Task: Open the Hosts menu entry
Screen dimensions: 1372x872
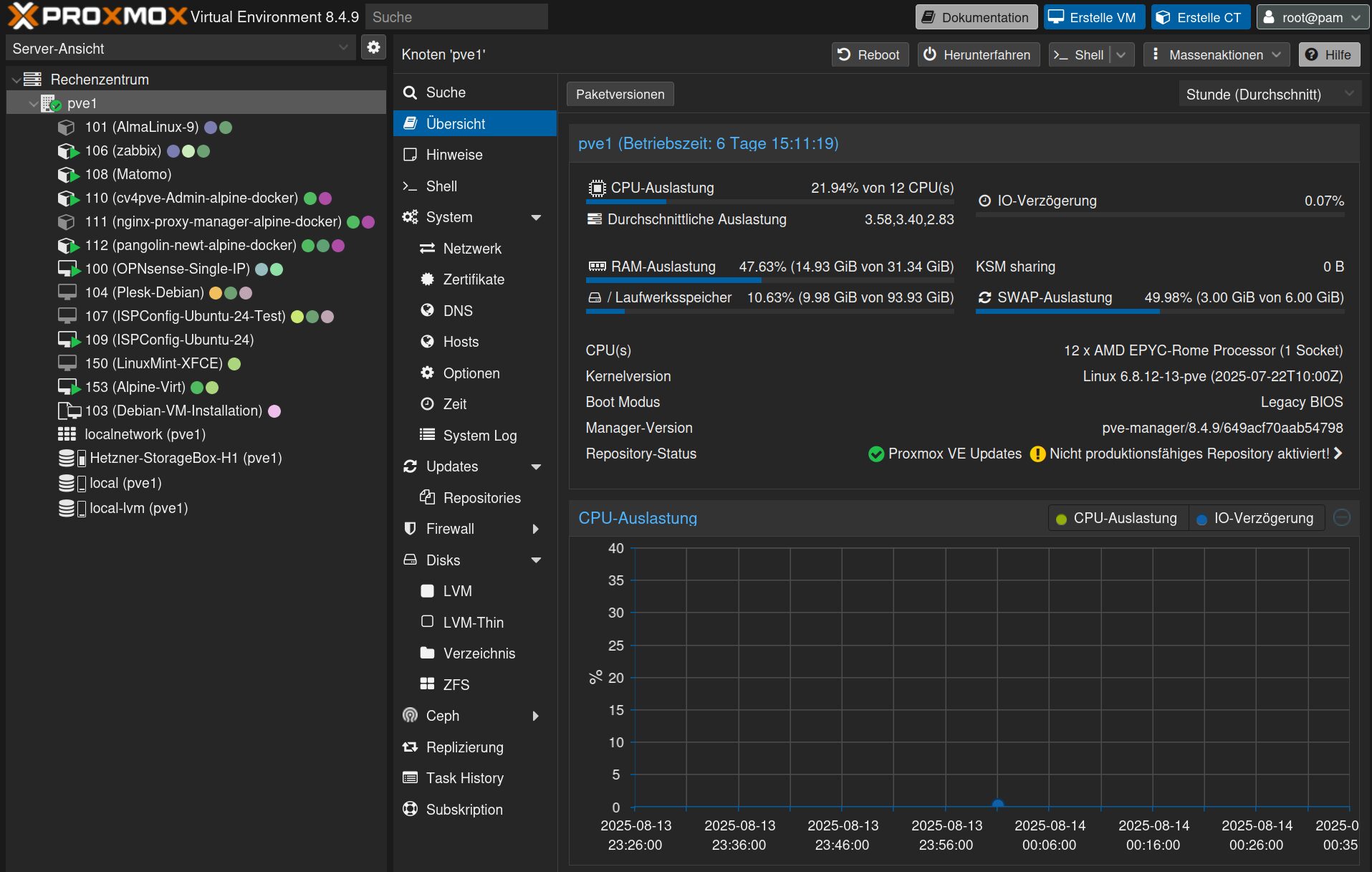Action: [475, 342]
